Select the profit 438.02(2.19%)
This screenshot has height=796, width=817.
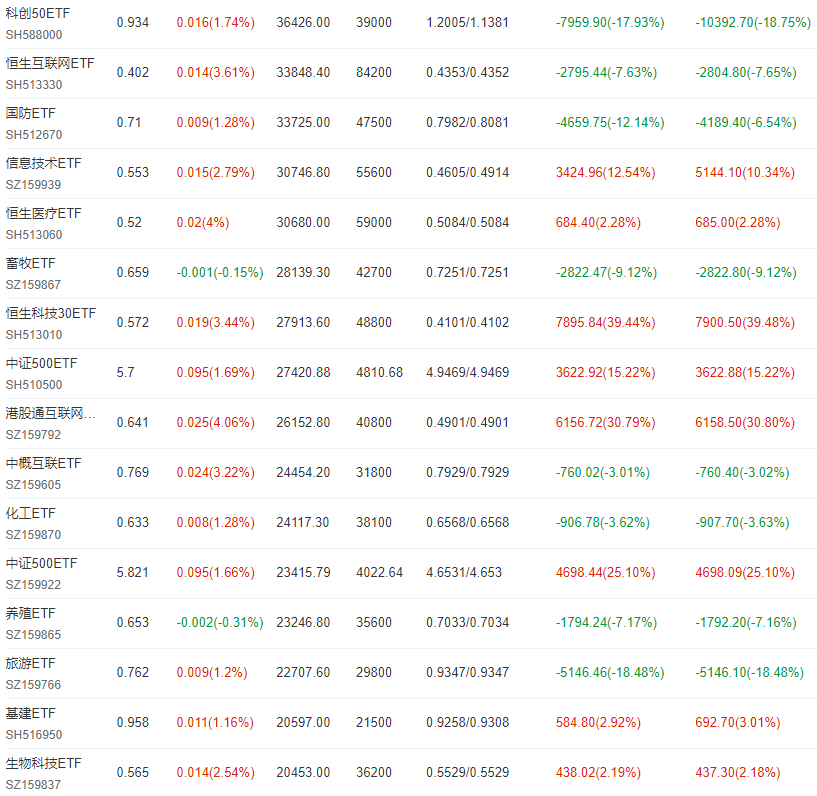click(598, 773)
